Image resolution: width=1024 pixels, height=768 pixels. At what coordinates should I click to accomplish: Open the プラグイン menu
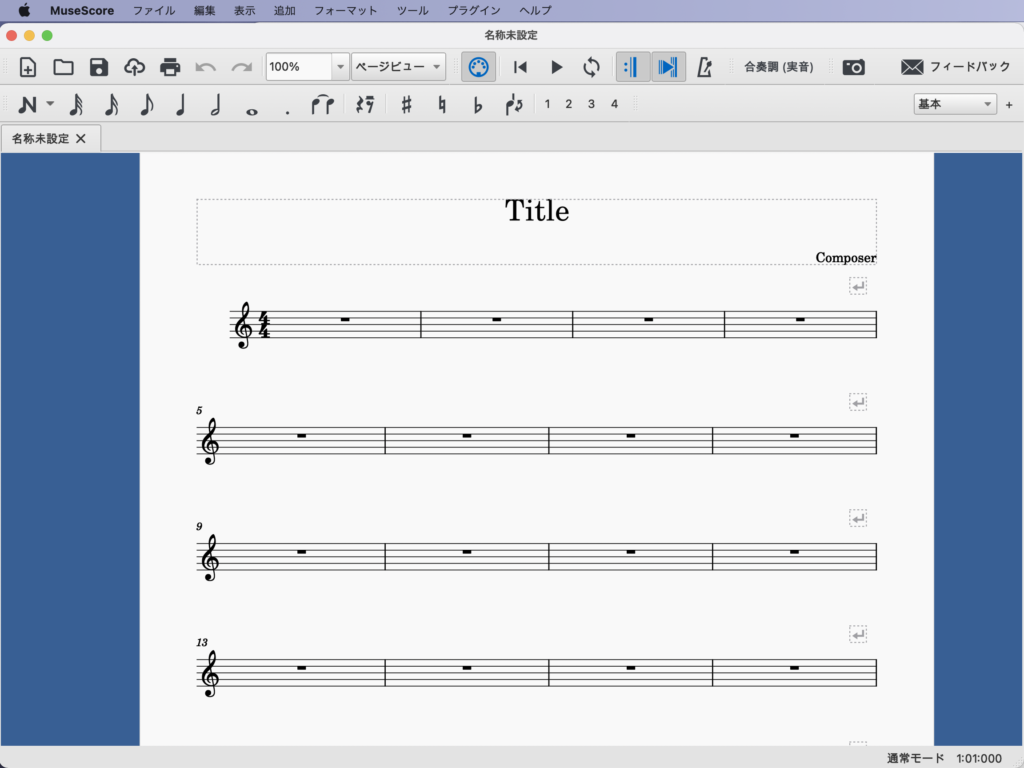pyautogui.click(x=474, y=10)
